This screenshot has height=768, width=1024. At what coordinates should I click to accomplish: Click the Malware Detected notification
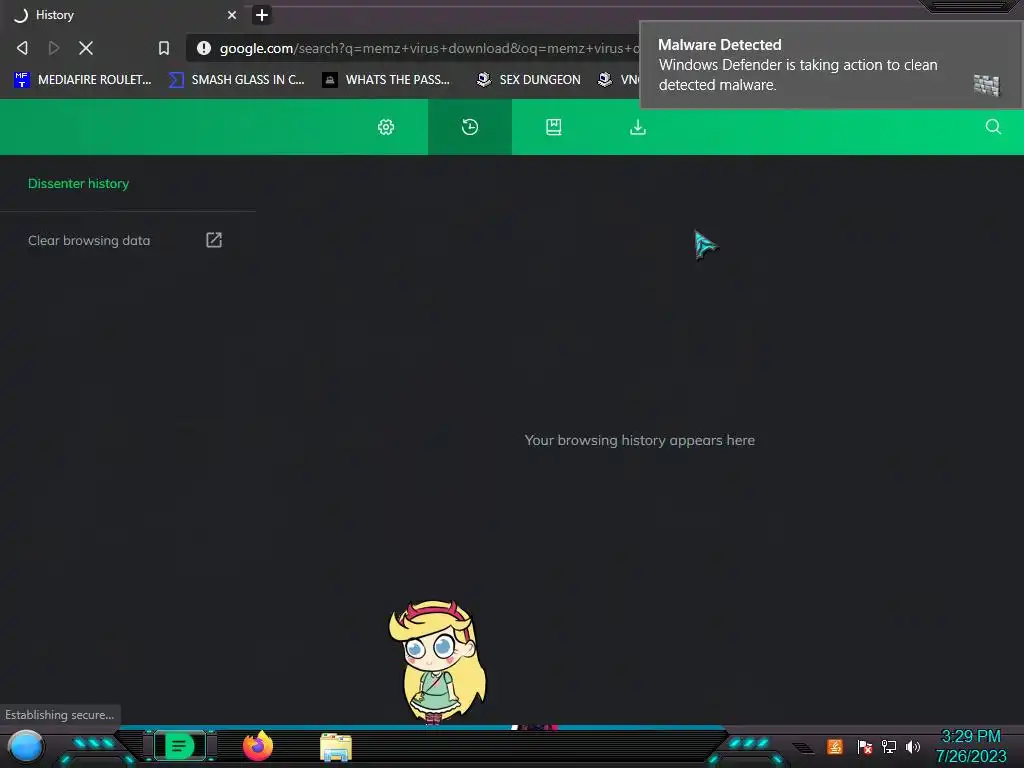pos(831,65)
